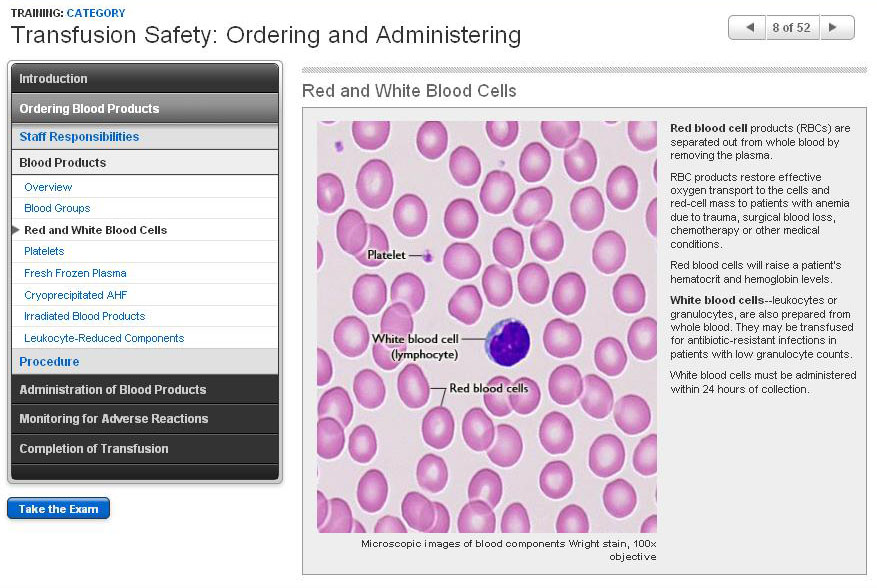Screen dimensions: 877x588
Task: Open the Fresh Frozen Plasma page
Action: pyautogui.click(x=75, y=273)
